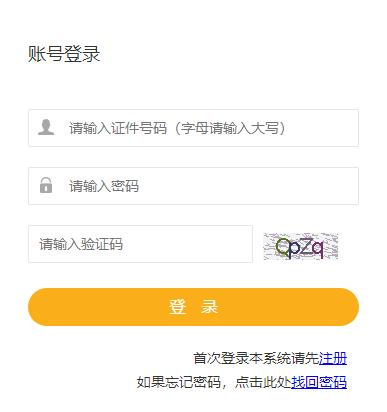This screenshot has width=387, height=412.
Task: Click the placeholder text 字母请输入大写
Action: [x=230, y=128]
